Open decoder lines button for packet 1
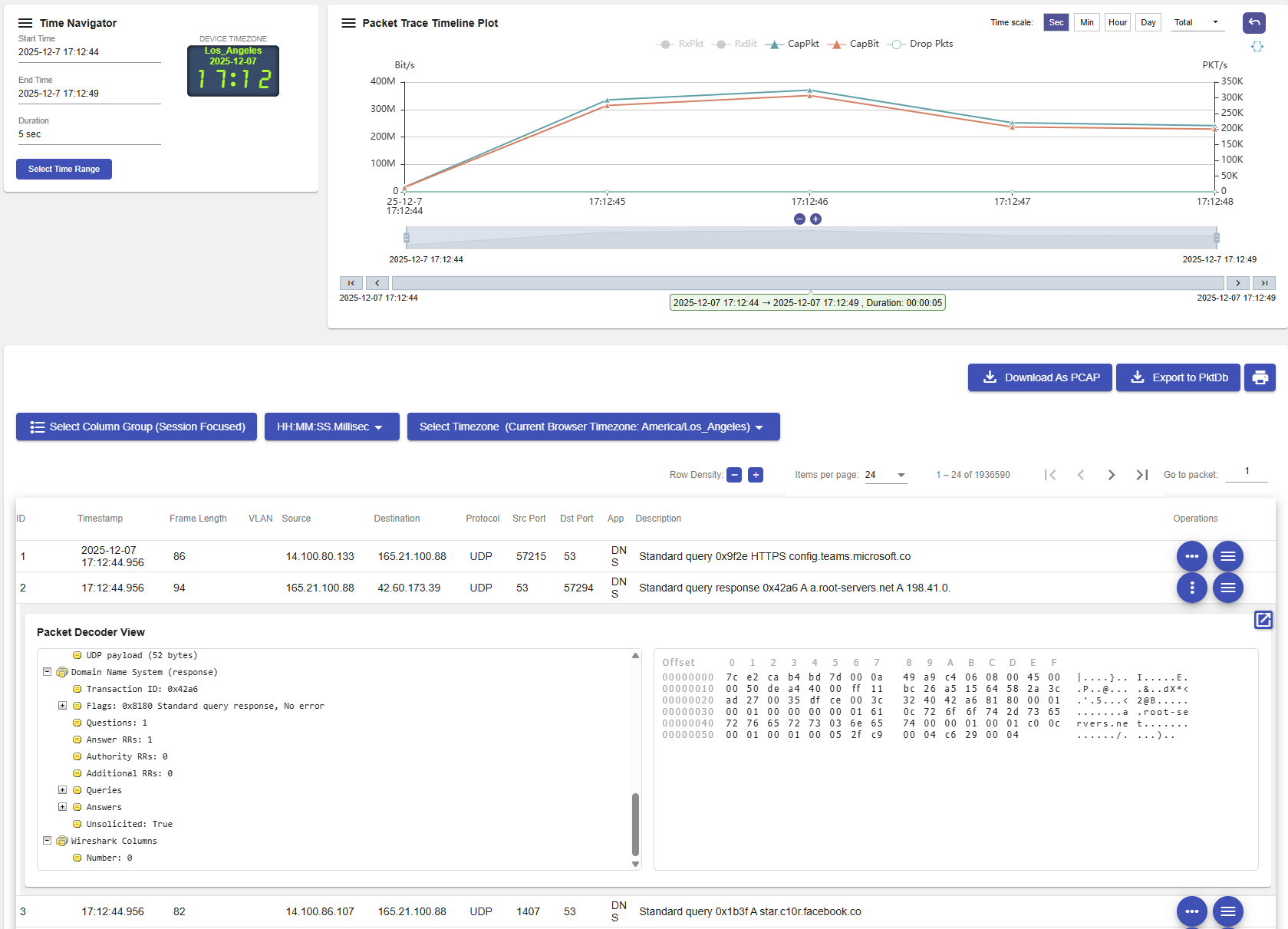This screenshot has width=1288, height=929. pos(1228,556)
